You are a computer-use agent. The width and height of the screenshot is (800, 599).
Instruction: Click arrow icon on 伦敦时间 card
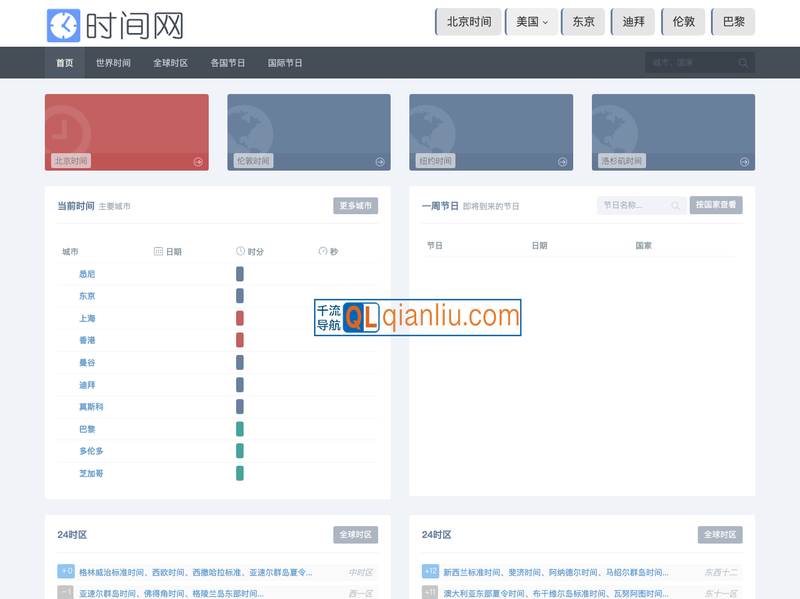tap(380, 161)
